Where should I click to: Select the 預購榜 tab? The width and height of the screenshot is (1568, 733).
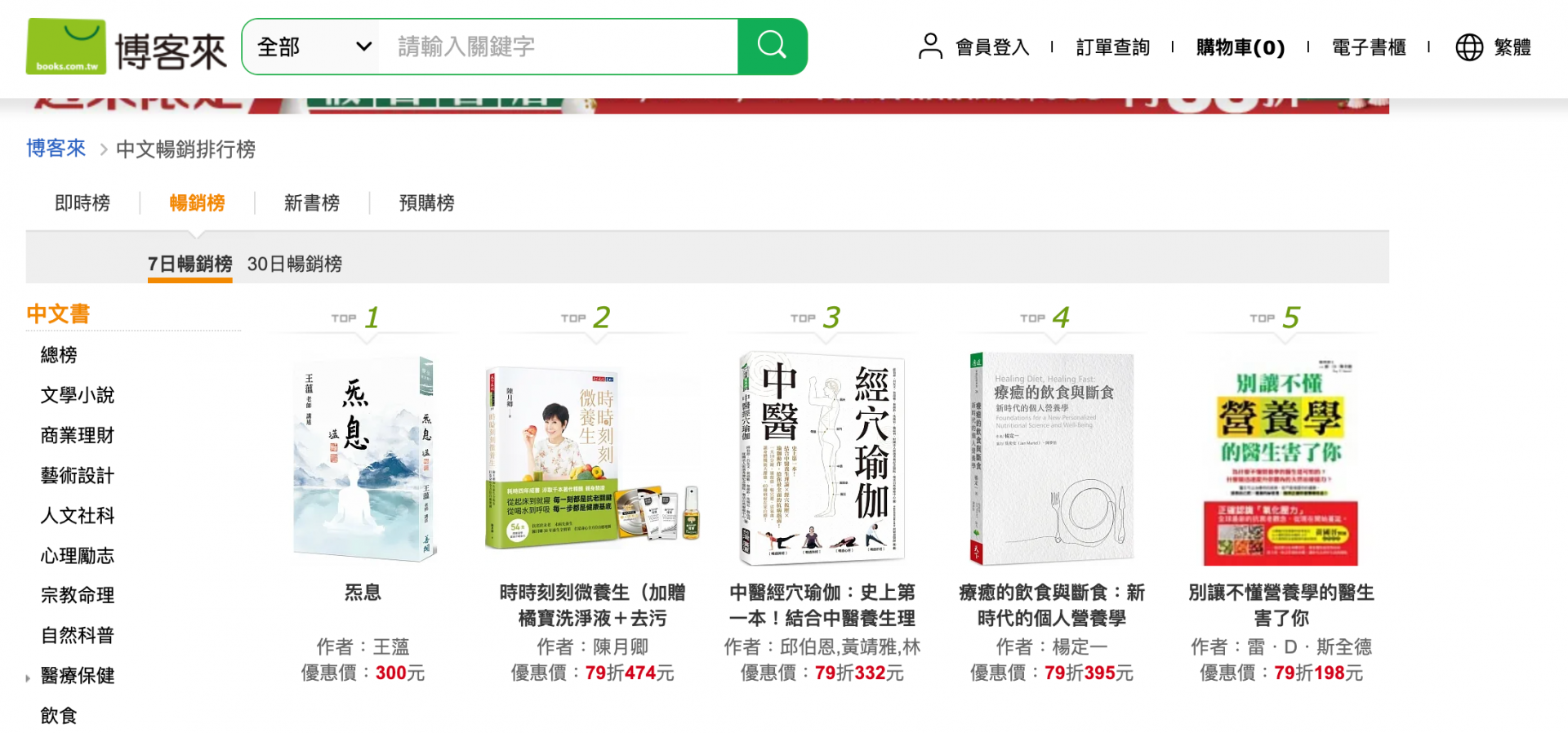427,202
